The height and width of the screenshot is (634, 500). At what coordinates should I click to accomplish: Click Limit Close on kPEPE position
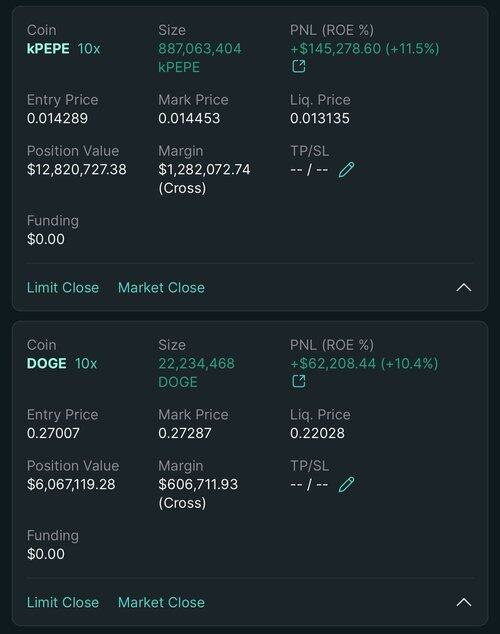click(63, 287)
